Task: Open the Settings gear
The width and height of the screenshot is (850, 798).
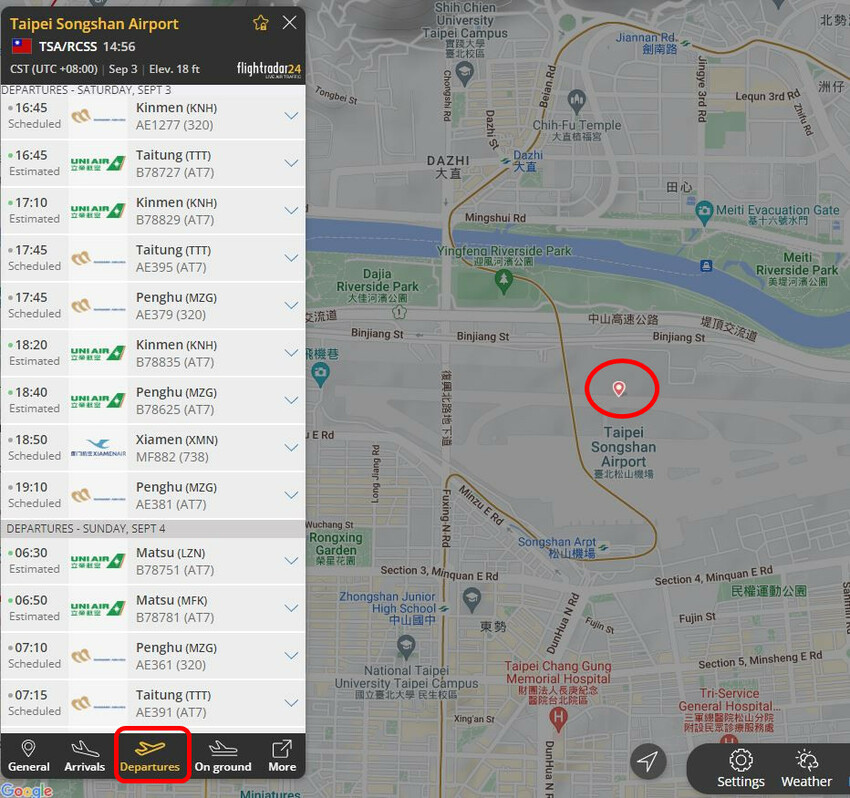Action: tap(741, 768)
